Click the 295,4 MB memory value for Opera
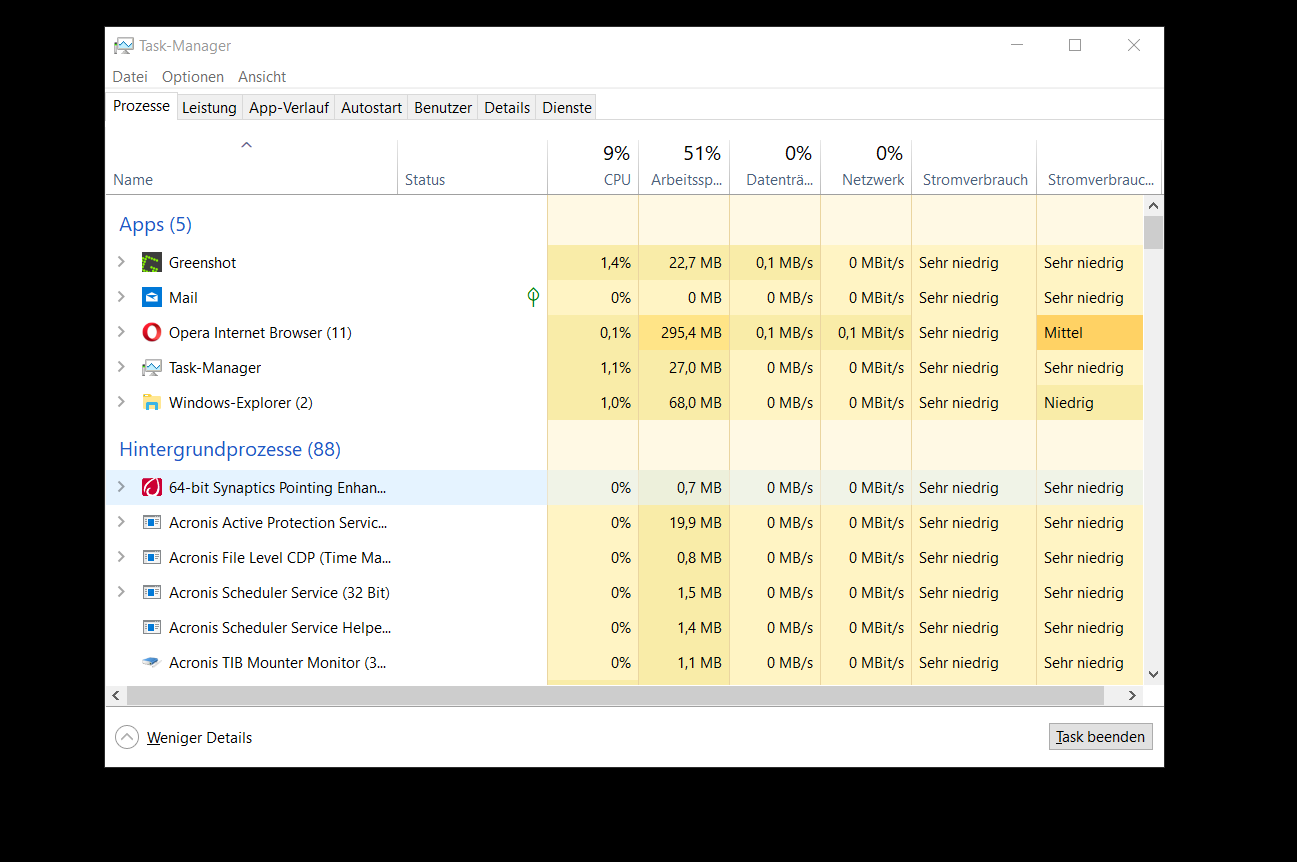Image resolution: width=1297 pixels, height=862 pixels. point(691,333)
